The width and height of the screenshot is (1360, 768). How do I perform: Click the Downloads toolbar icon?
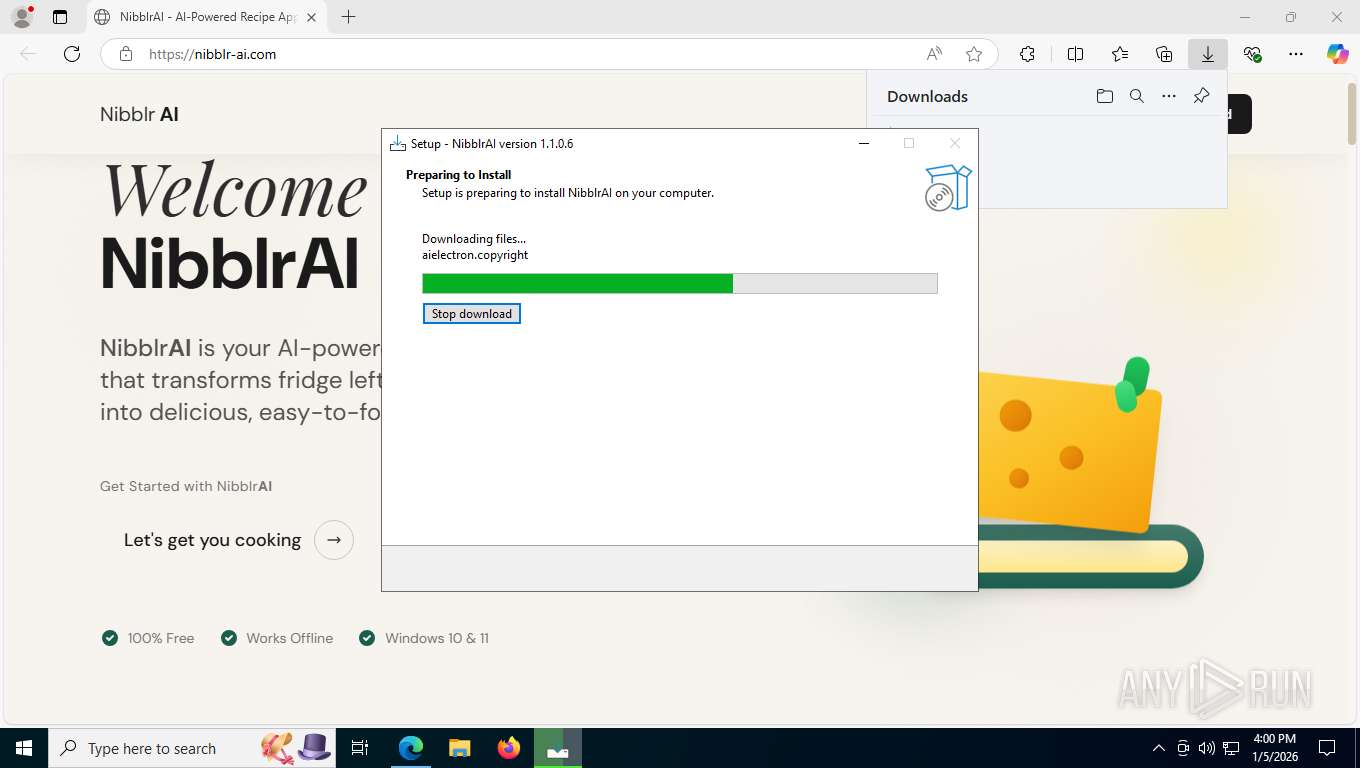[1208, 54]
